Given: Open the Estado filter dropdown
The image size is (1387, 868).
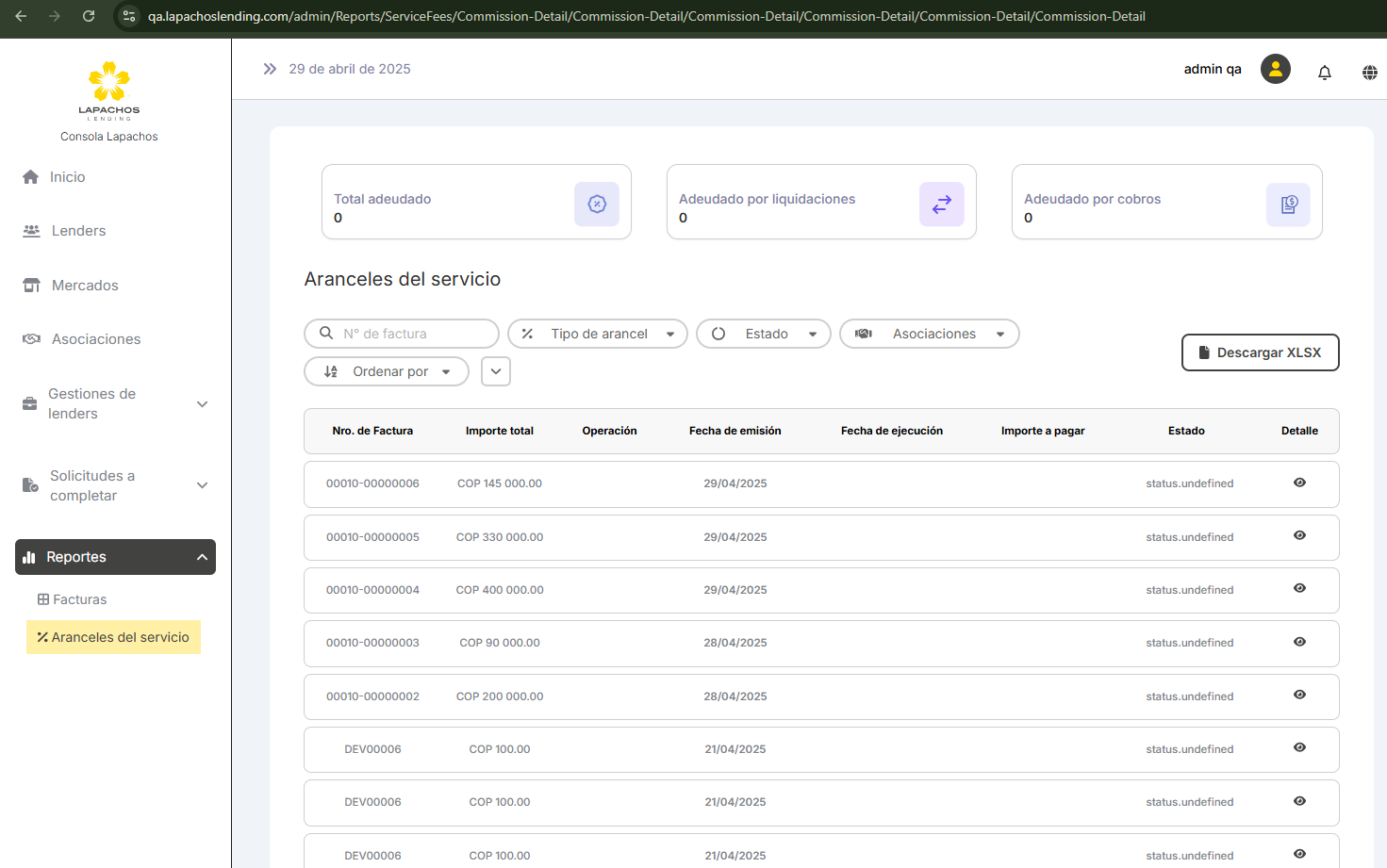Looking at the screenshot, I should tap(764, 334).
